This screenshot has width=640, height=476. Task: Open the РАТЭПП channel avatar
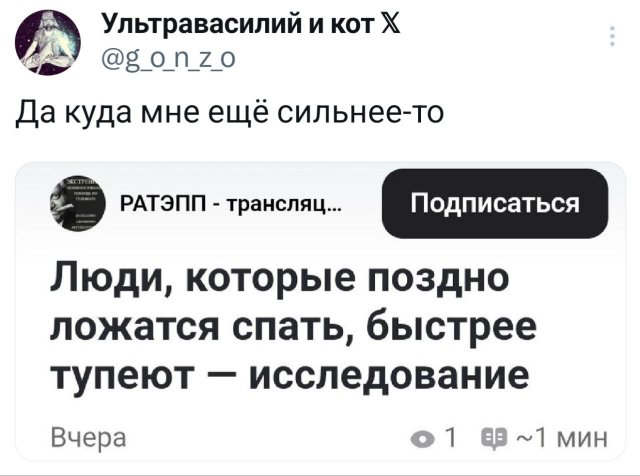[x=80, y=206]
